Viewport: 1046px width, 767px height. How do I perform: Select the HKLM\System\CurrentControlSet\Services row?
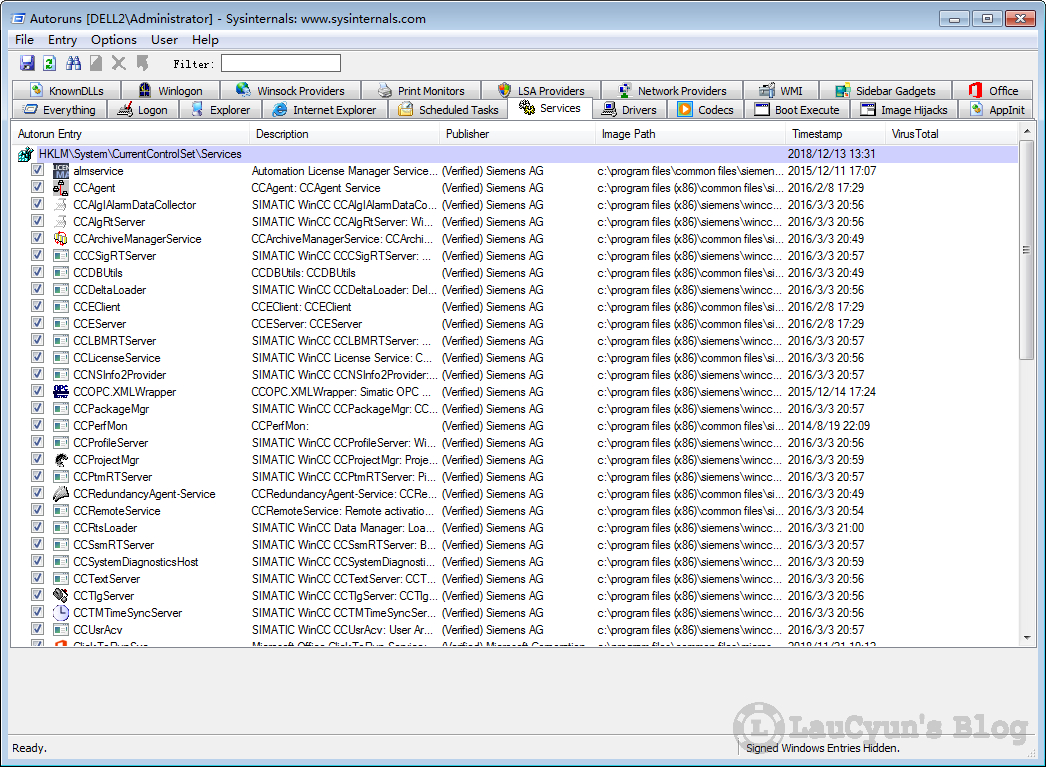[515, 154]
